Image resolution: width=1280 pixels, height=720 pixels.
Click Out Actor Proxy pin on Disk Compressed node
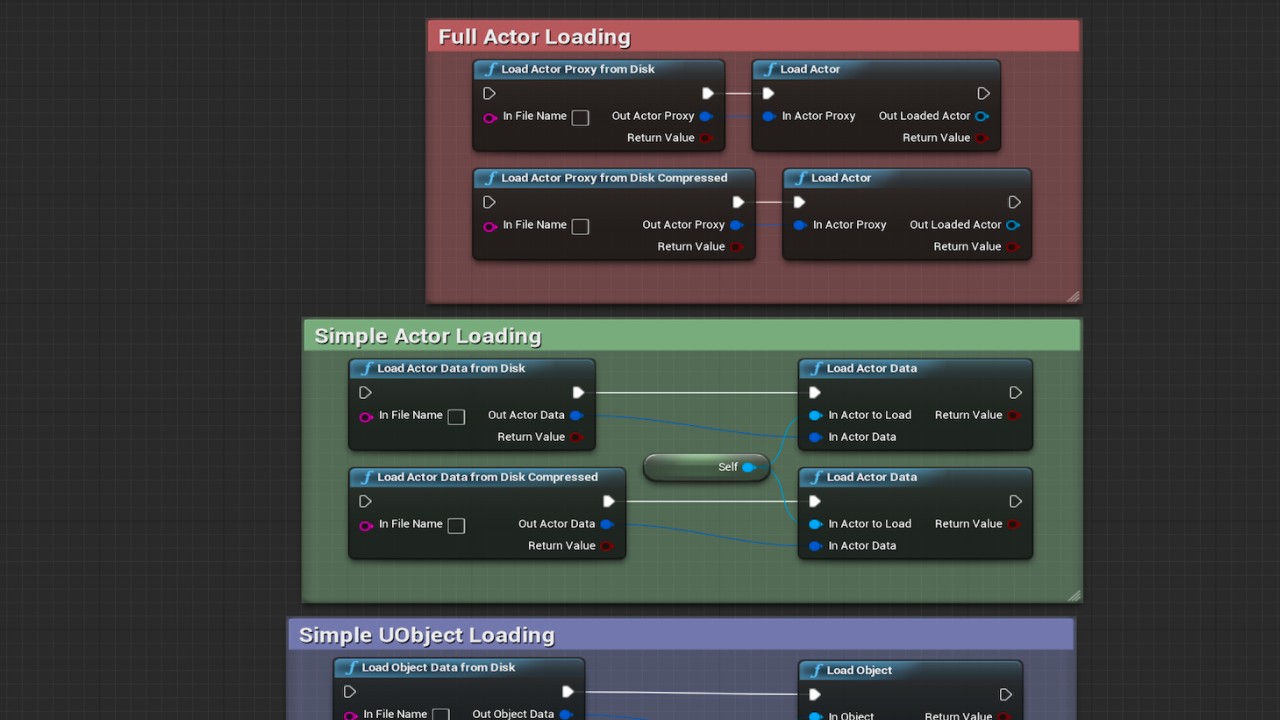(x=737, y=225)
